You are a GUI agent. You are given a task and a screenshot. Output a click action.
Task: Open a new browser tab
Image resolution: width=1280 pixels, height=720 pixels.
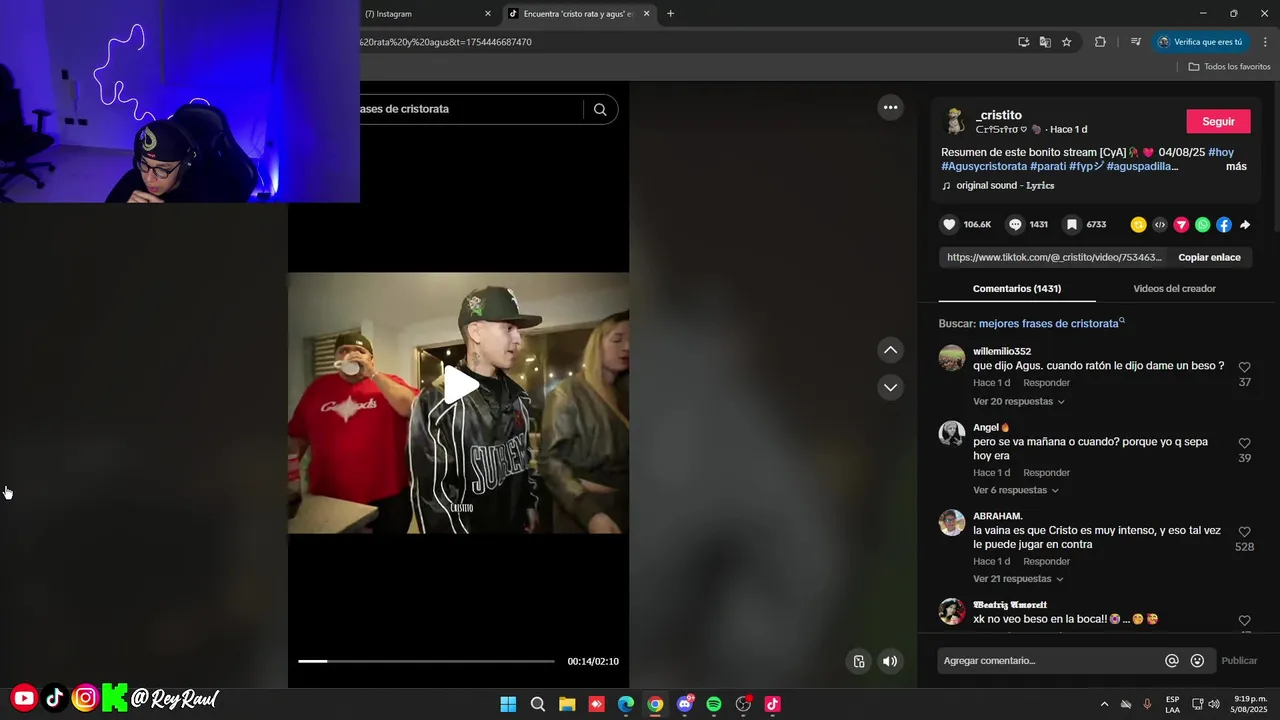(670, 14)
